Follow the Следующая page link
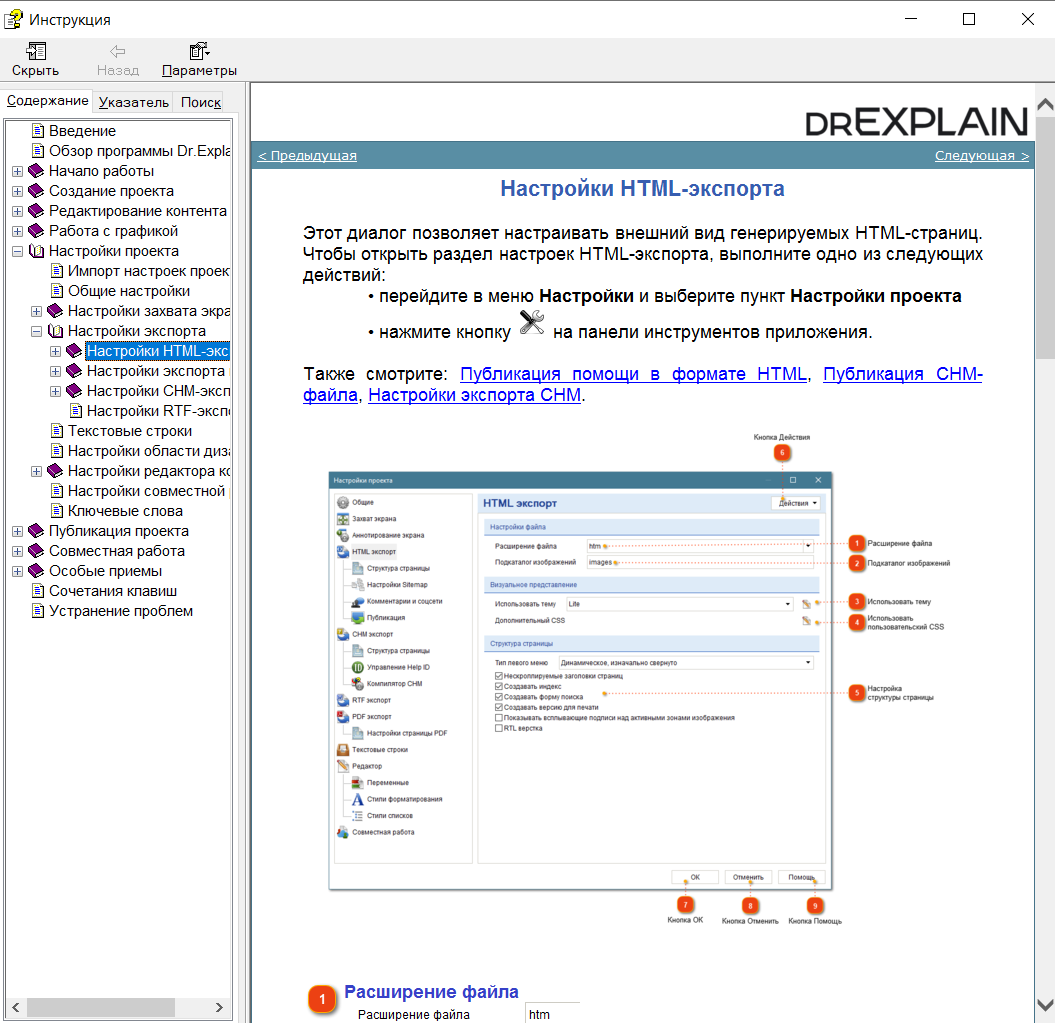The image size is (1055, 1023). [982, 155]
